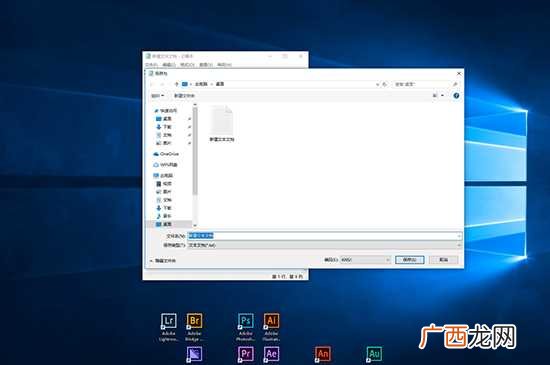Open the file name dropdown arrow
Screen dimensions: 550x365
459,236
